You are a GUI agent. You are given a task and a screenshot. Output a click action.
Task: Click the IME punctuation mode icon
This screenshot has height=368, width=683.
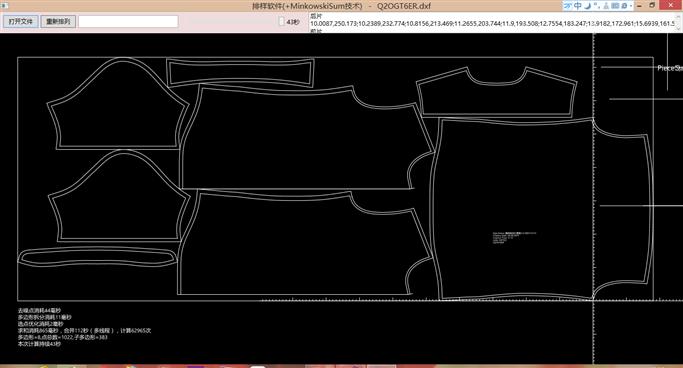coord(597,6)
